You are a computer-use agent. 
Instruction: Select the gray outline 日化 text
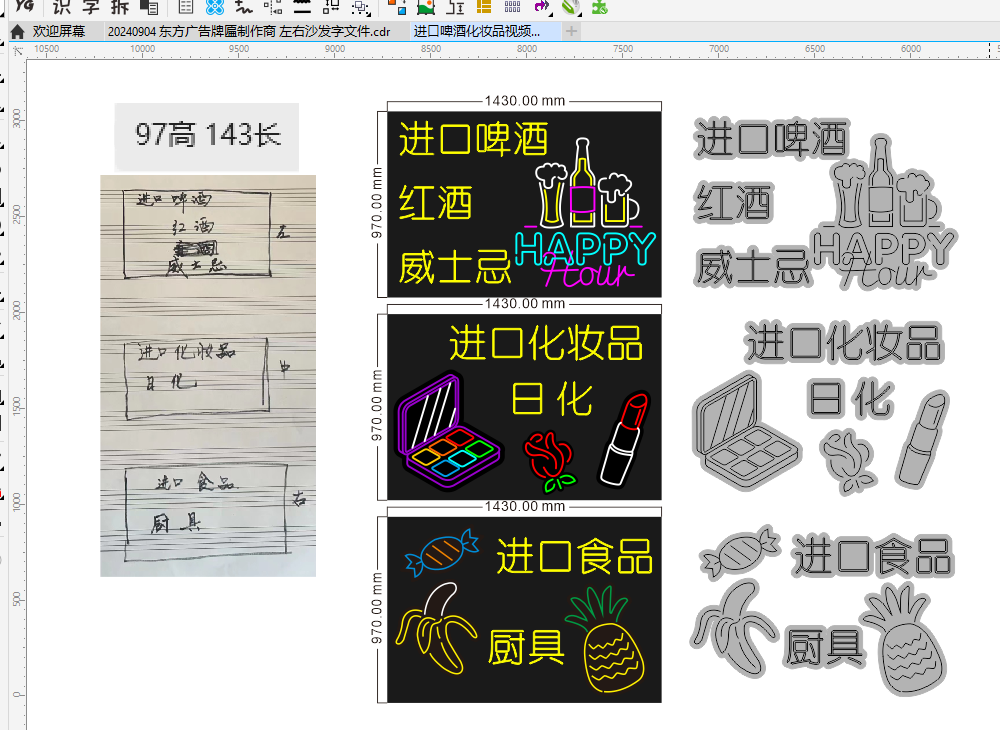[851, 399]
